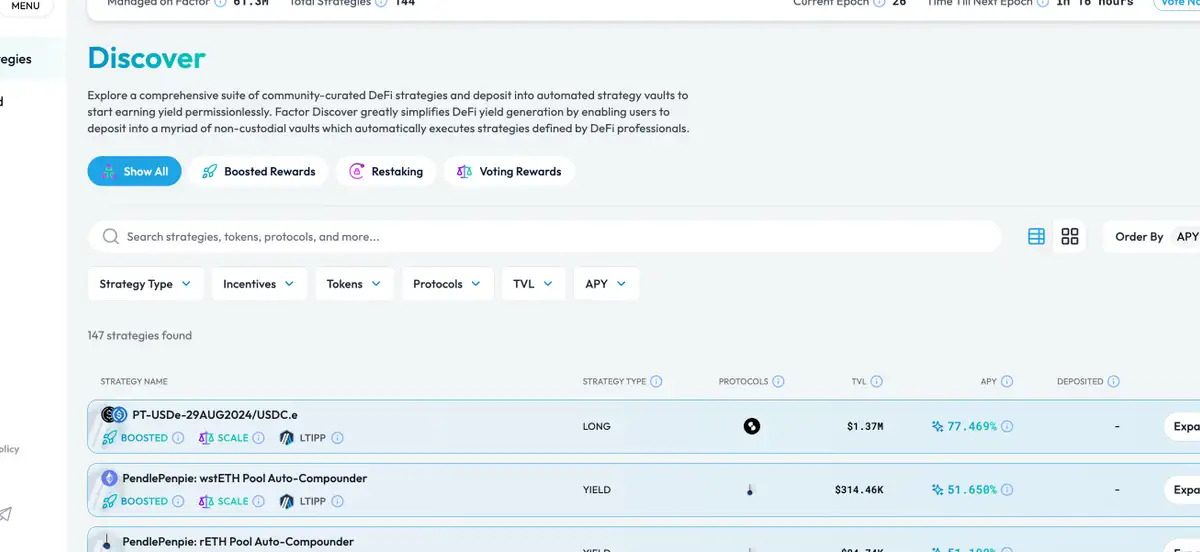Click info icon beside 77.469% APY

(x=1007, y=426)
